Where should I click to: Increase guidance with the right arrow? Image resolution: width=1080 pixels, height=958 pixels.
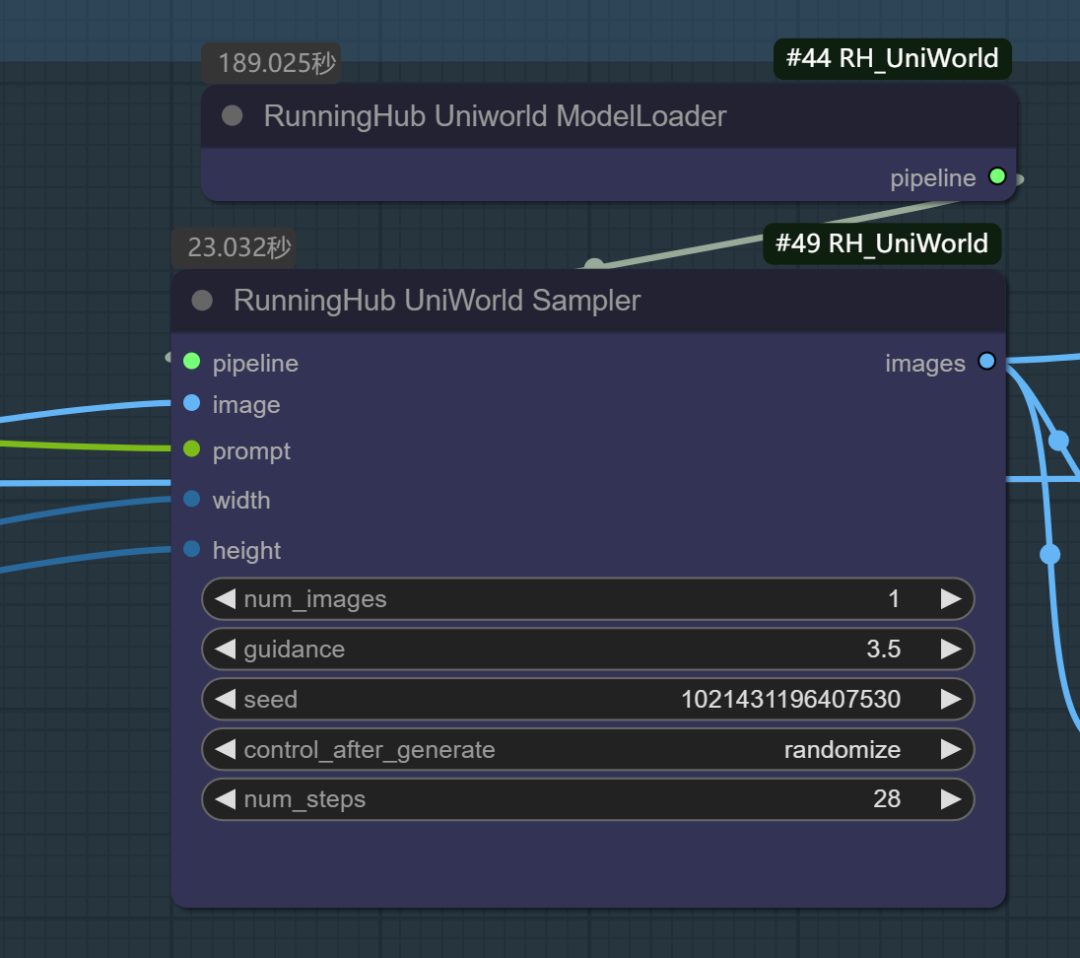951,649
